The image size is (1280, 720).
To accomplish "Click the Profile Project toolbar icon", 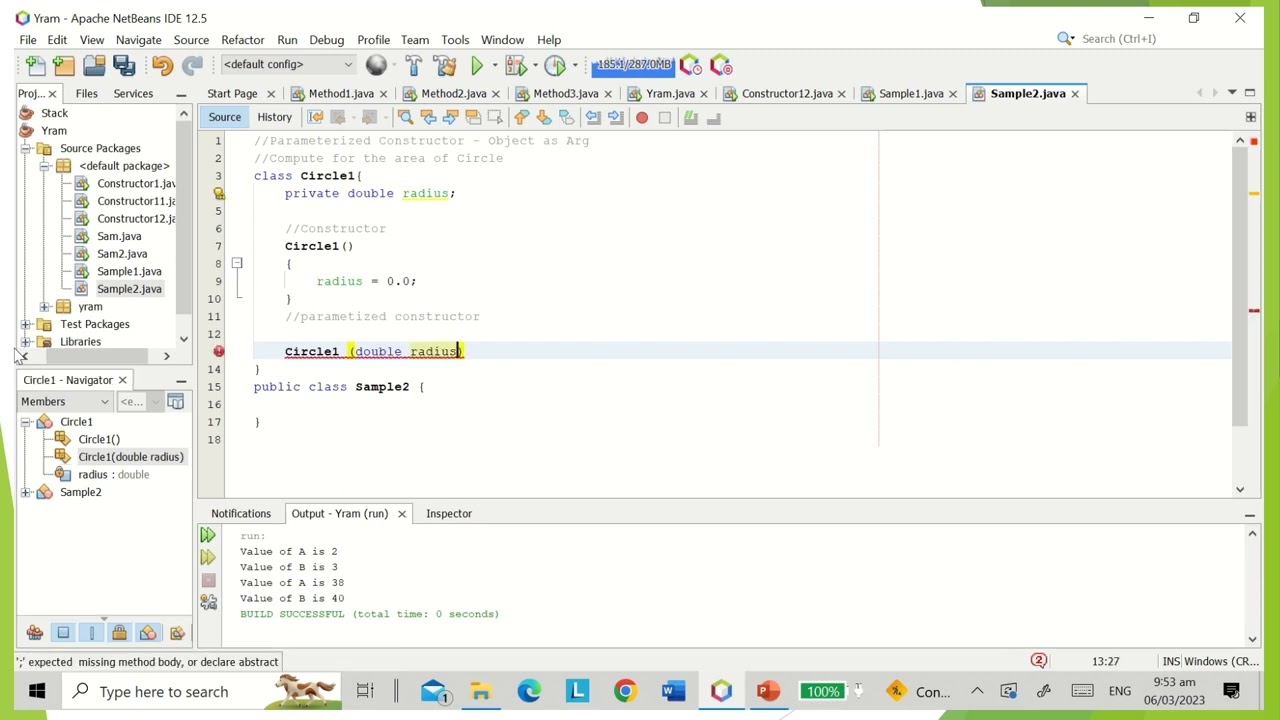I will pos(555,65).
